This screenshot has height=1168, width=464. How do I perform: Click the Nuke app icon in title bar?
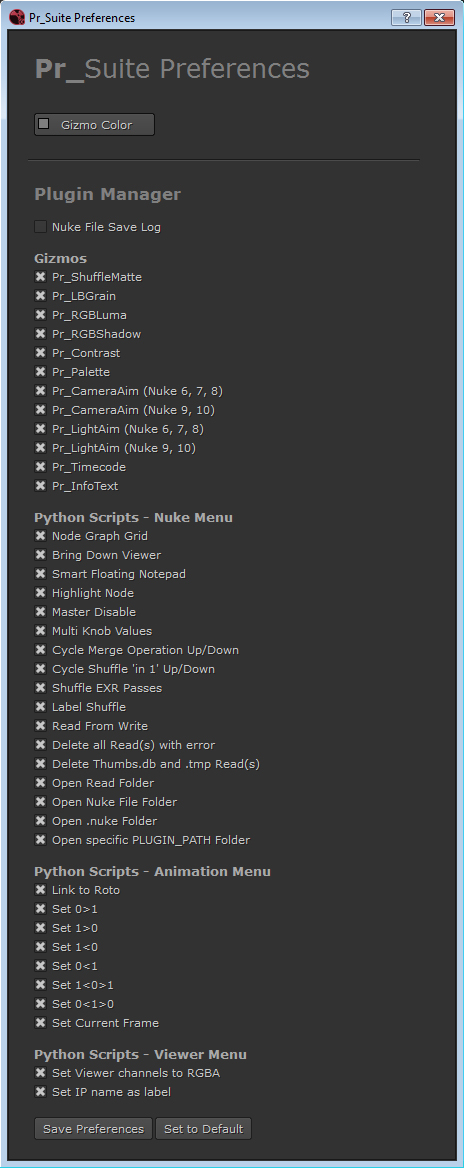(x=16, y=17)
